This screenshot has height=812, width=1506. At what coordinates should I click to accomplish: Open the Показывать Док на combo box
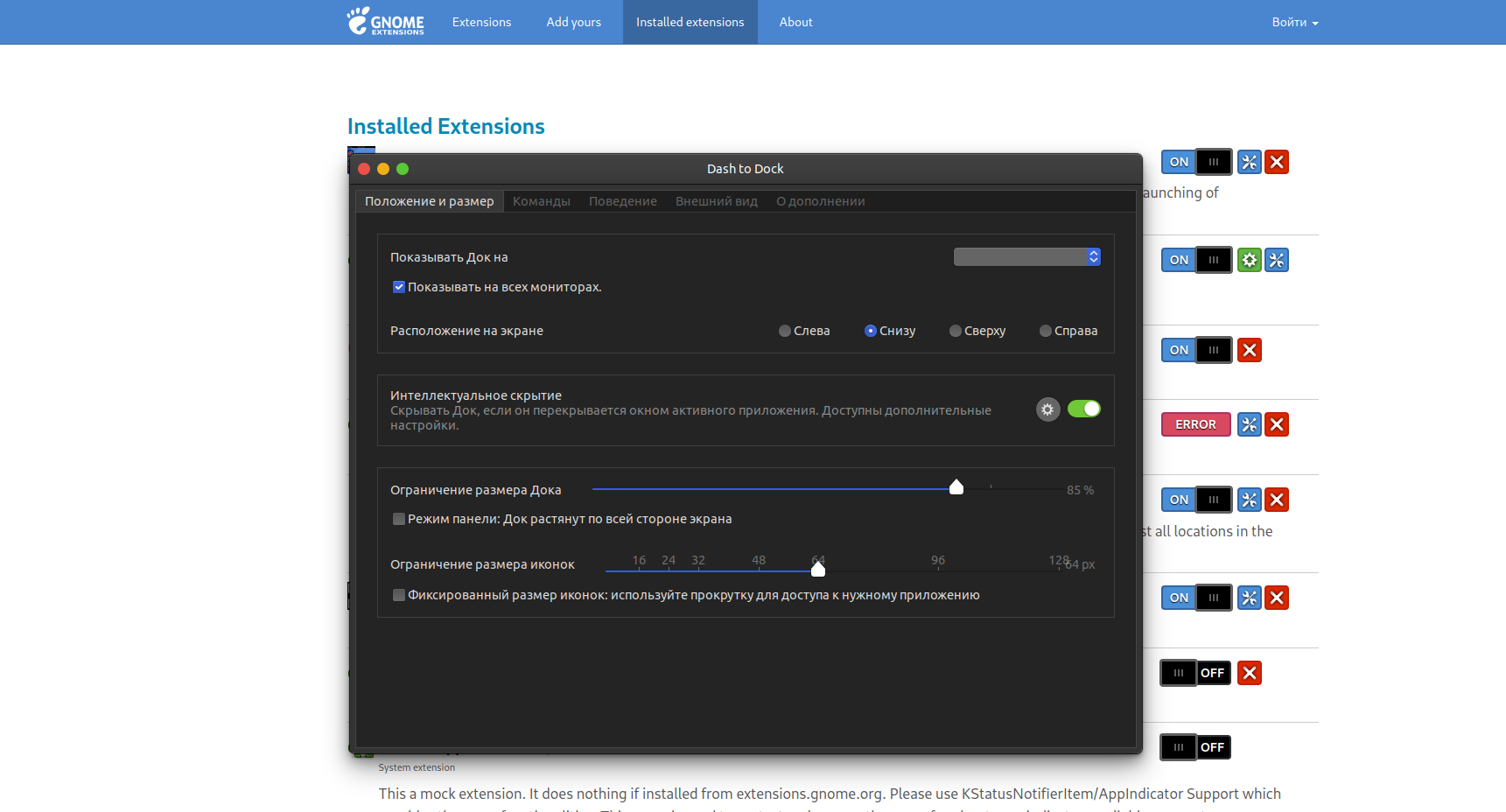point(1027,256)
